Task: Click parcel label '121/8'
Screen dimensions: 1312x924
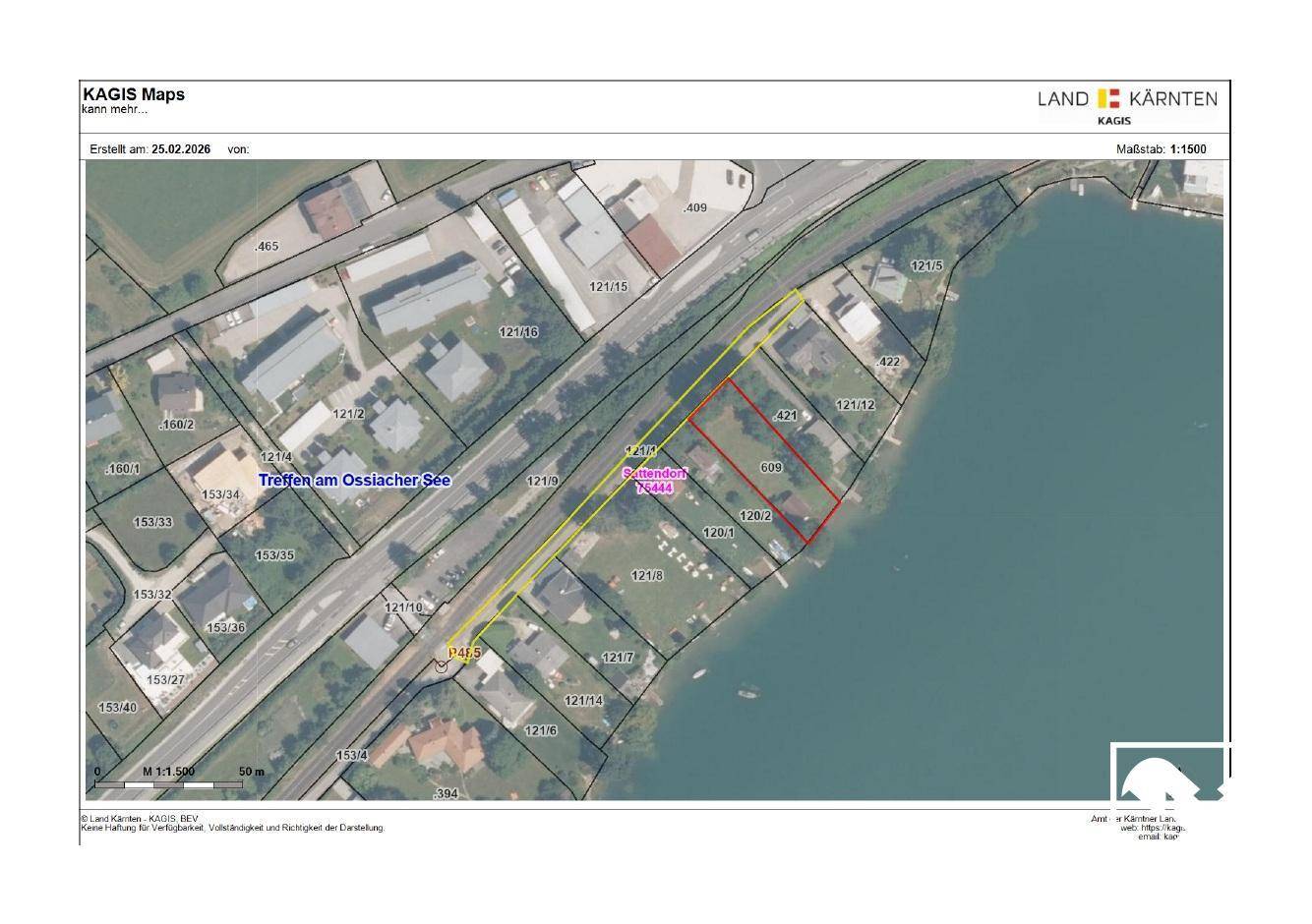Action: click(647, 576)
